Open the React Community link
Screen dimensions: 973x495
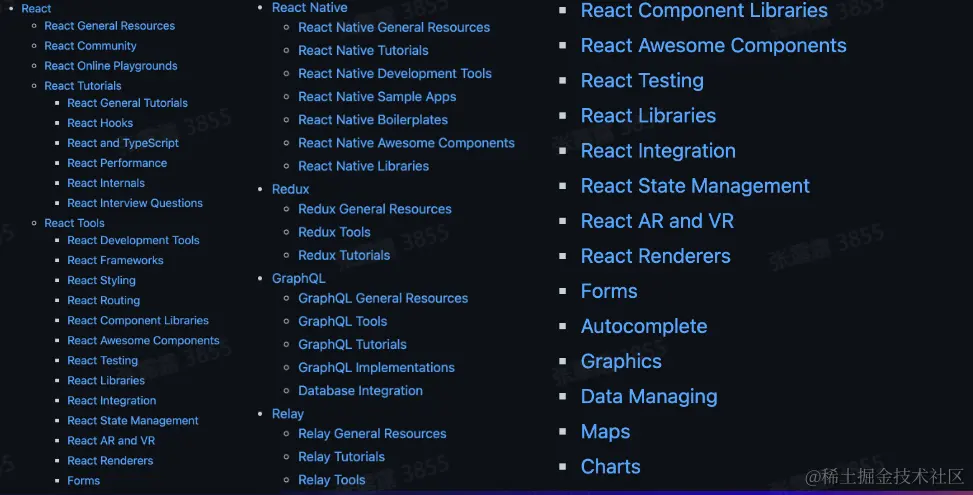pyautogui.click(x=90, y=46)
